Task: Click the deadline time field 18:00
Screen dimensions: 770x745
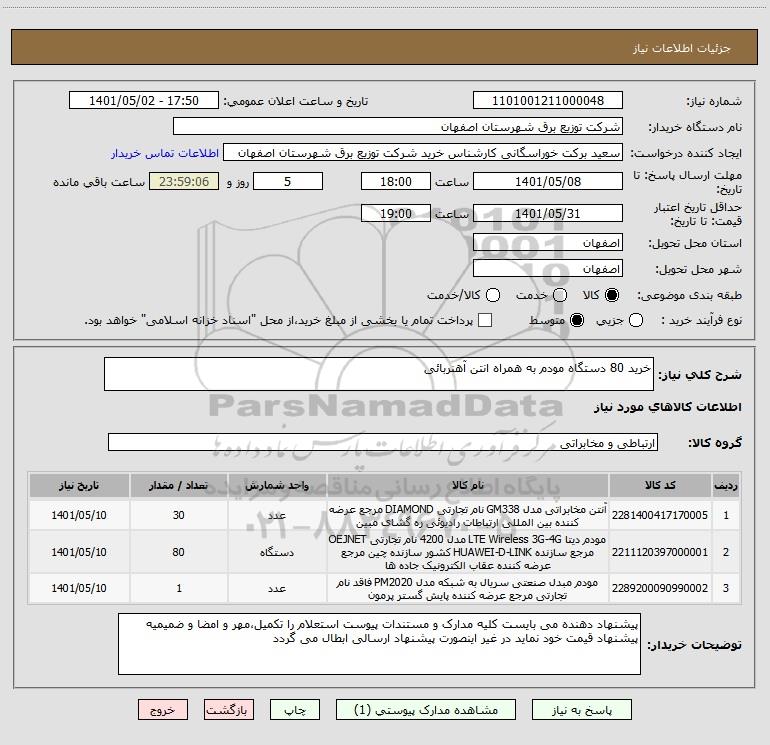Action: point(396,181)
